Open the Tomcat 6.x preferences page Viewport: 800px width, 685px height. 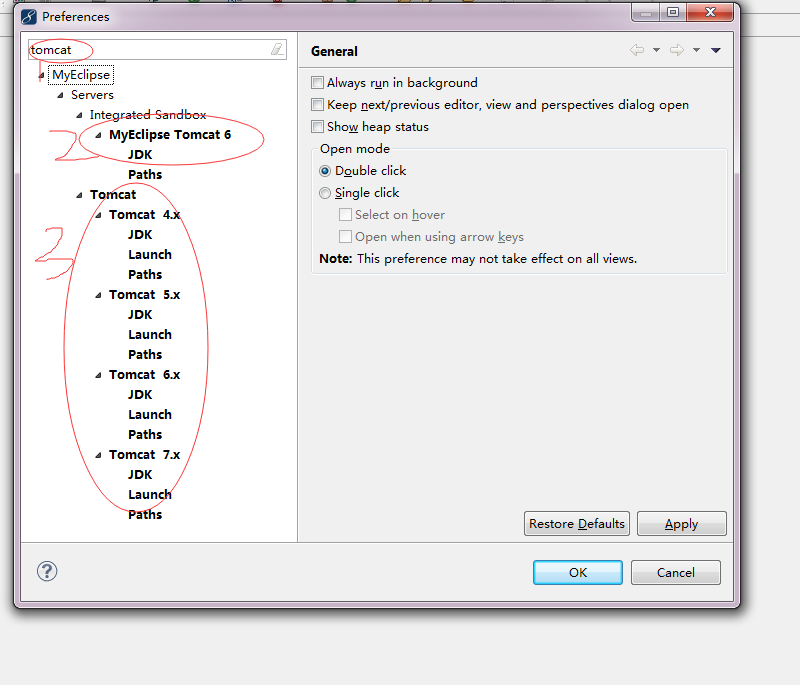coord(144,375)
